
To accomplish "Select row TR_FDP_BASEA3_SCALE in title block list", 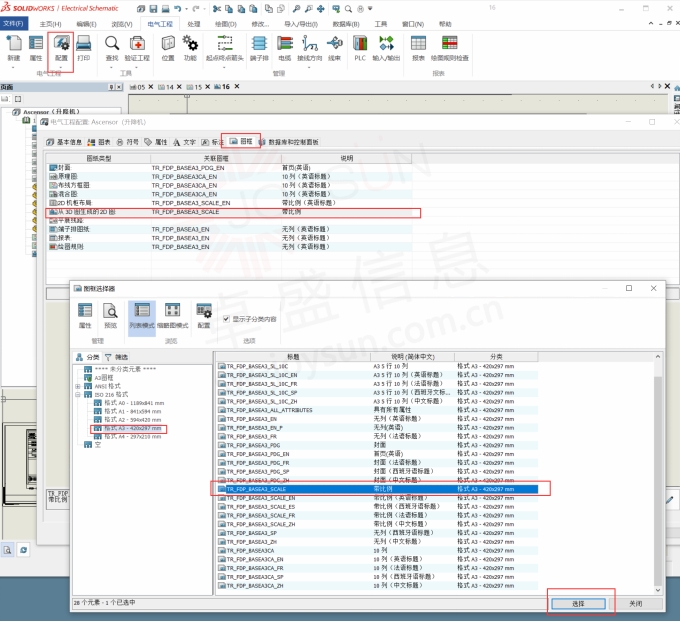I will click(x=377, y=489).
